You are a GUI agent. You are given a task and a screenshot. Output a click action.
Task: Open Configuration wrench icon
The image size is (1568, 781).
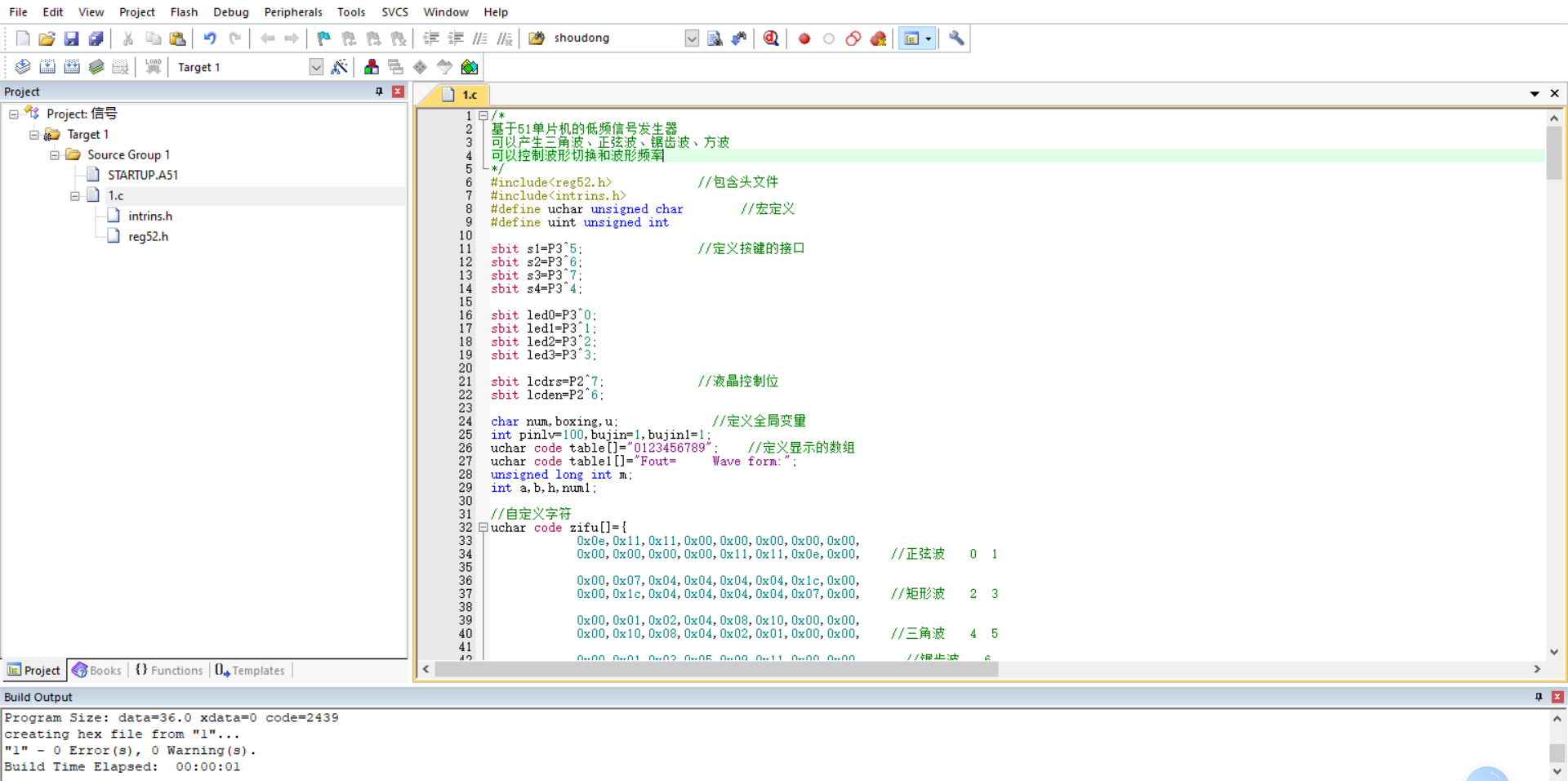tap(956, 38)
